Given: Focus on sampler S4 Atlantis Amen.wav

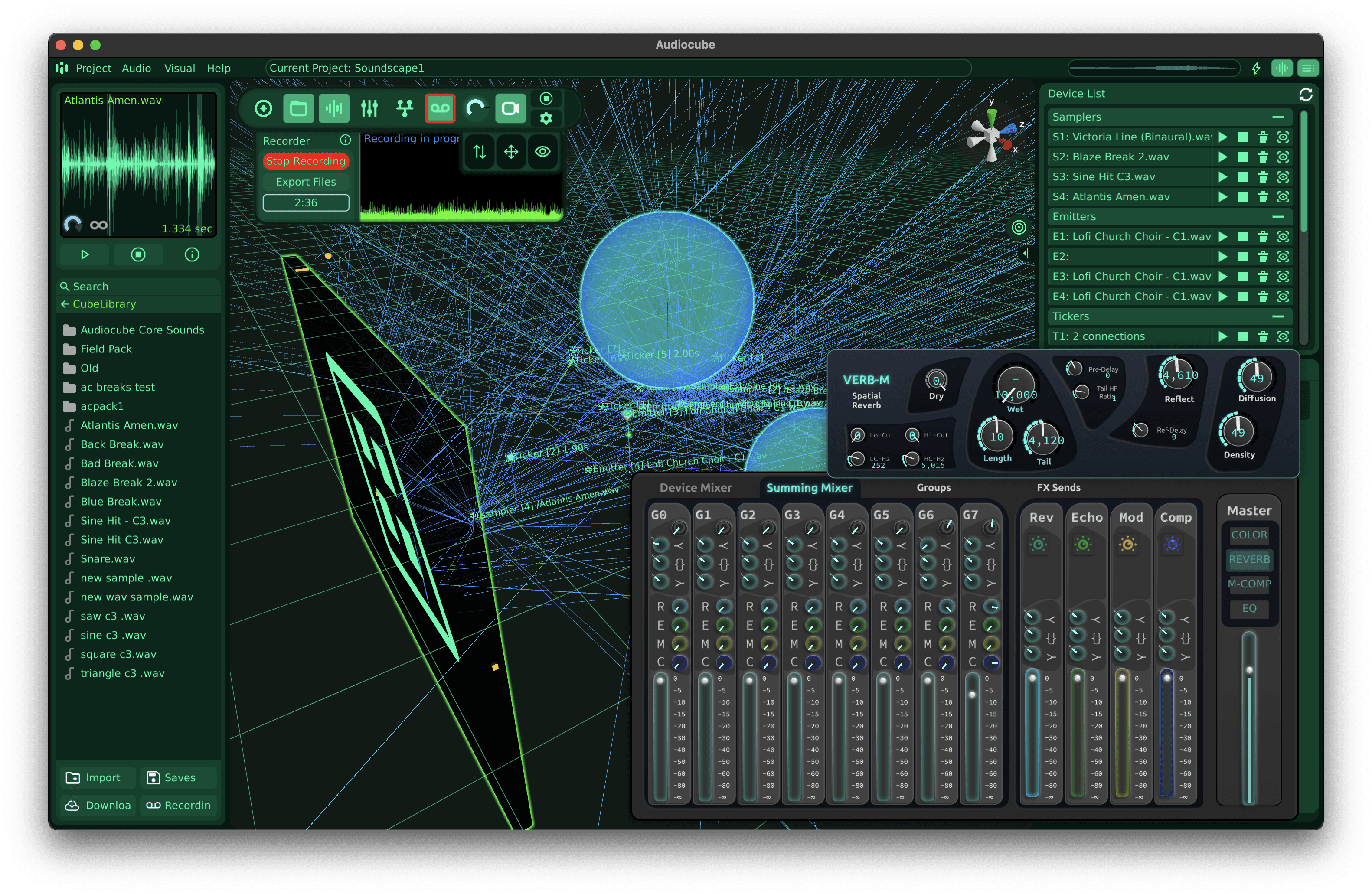Looking at the screenshot, I should pyautogui.click(x=1283, y=196).
